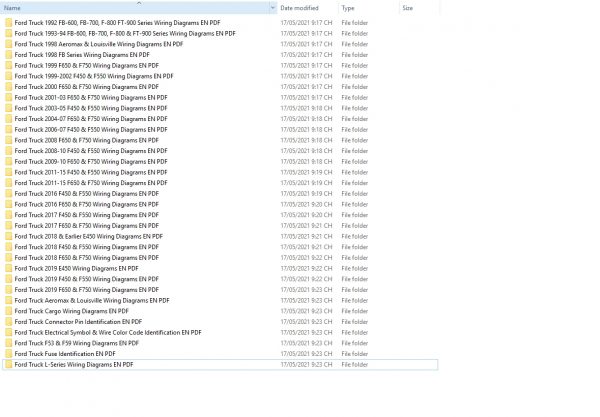Click folder icon of 2017 F650 & F750

coord(9,226)
